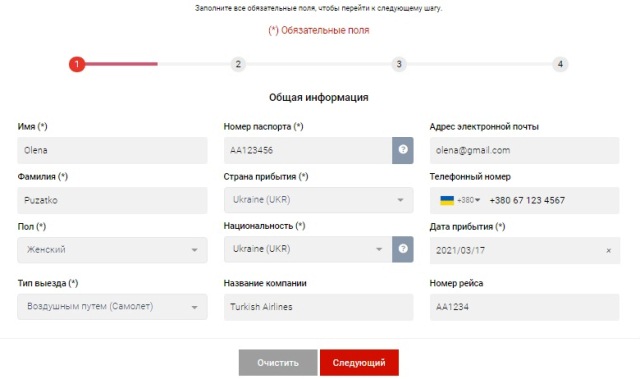Click the Номер рейса field AA1234
The height and width of the screenshot is (379, 640).
pyautogui.click(x=524, y=307)
